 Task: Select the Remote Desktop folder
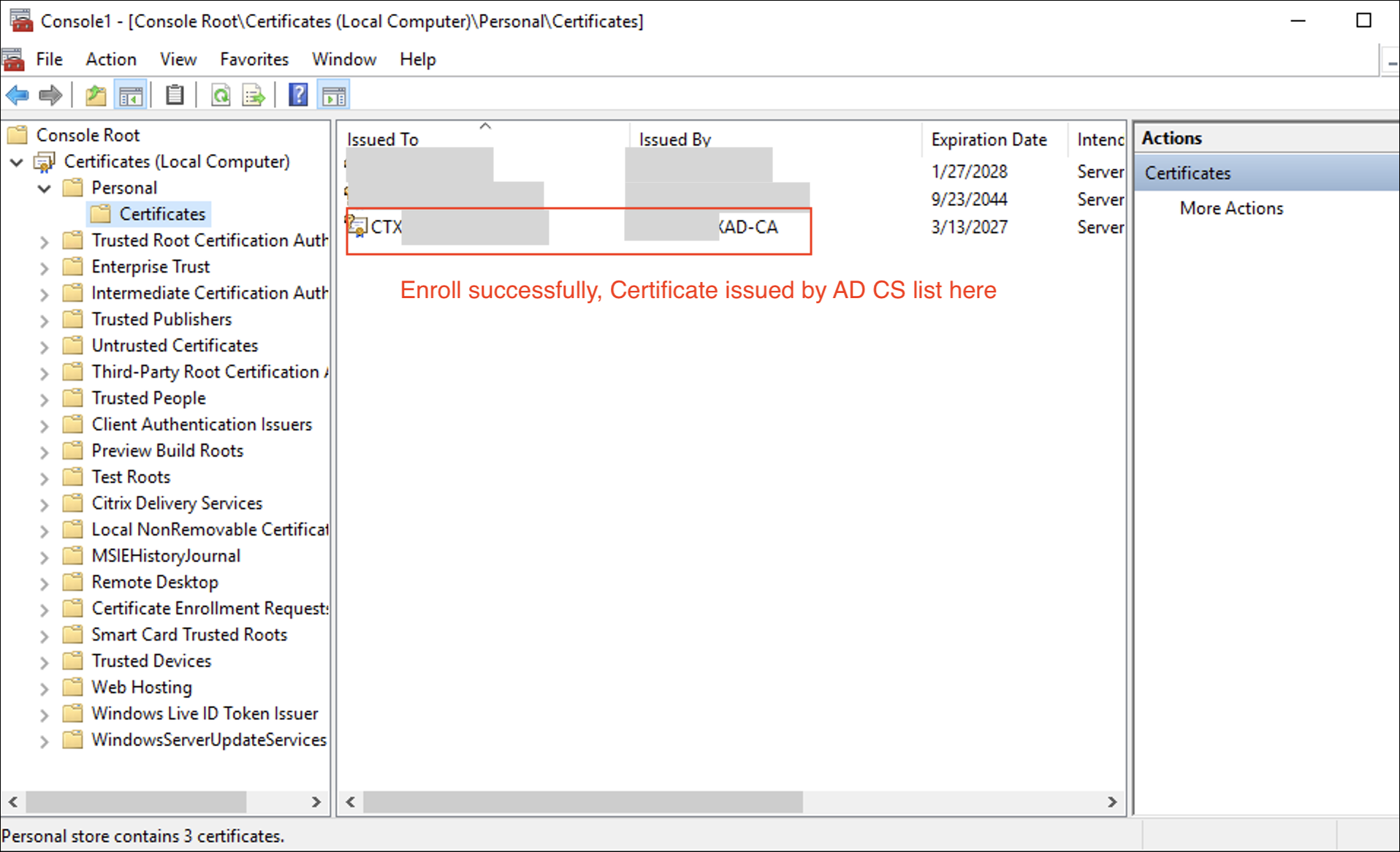[155, 582]
